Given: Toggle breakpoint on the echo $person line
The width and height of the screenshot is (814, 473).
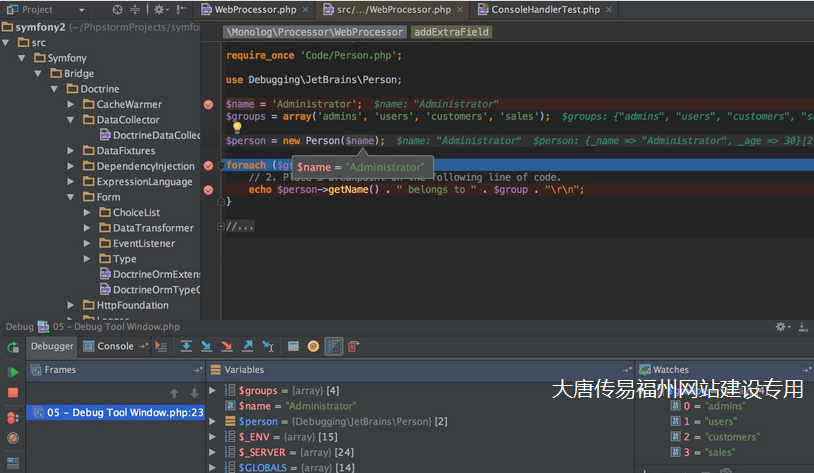Looking at the screenshot, I should coord(208,190).
